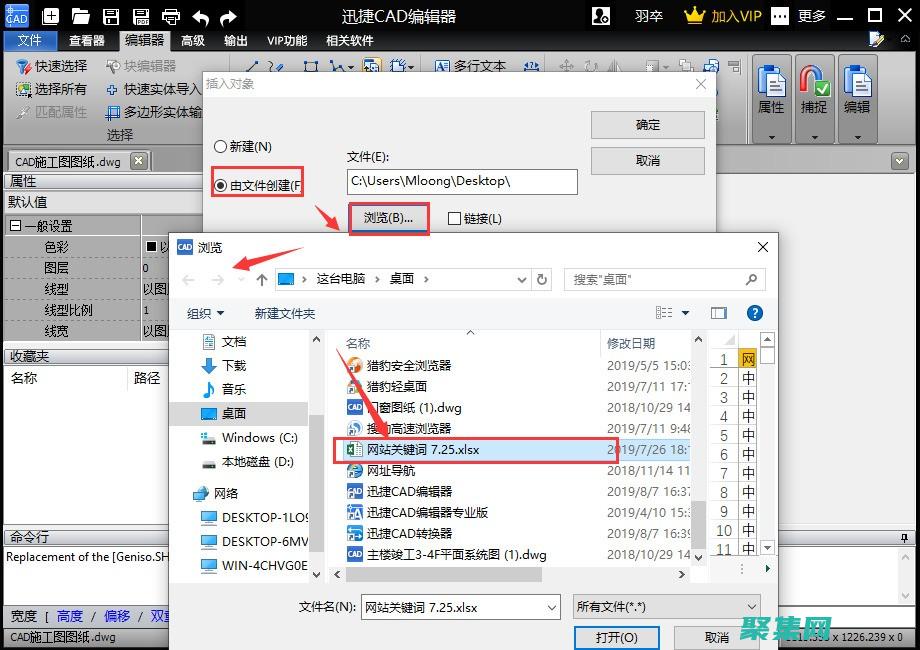Open the VIP功能 ribbon tab
The width and height of the screenshot is (920, 650).
coord(287,40)
